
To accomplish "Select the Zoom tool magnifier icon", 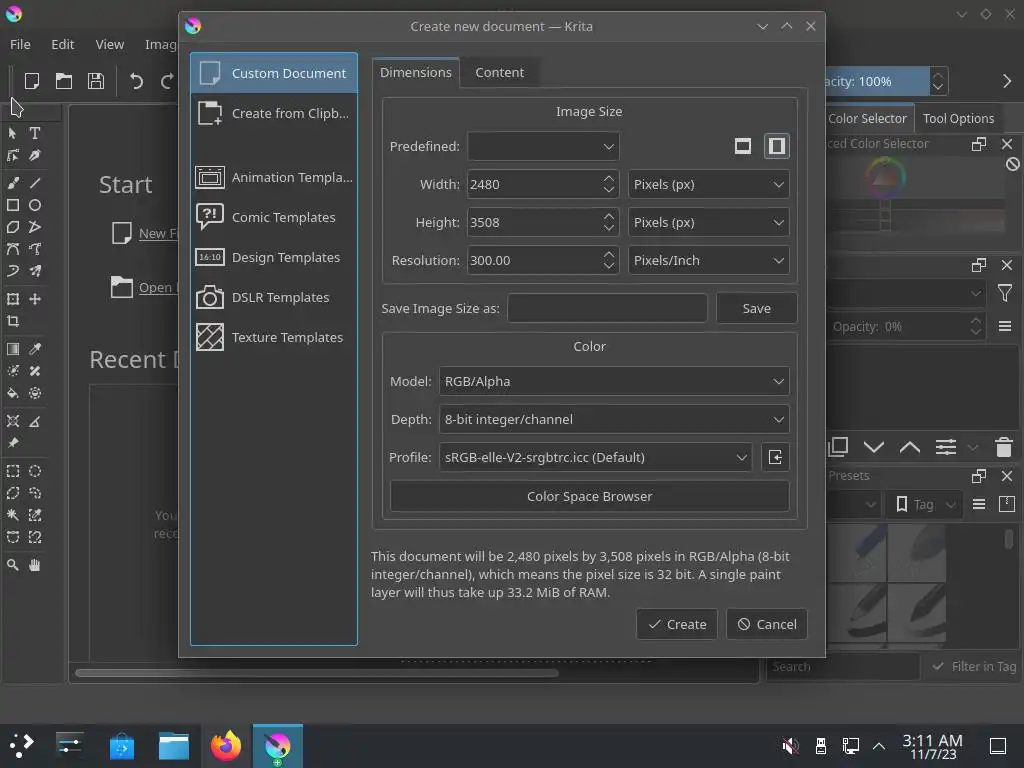I will tap(12, 565).
